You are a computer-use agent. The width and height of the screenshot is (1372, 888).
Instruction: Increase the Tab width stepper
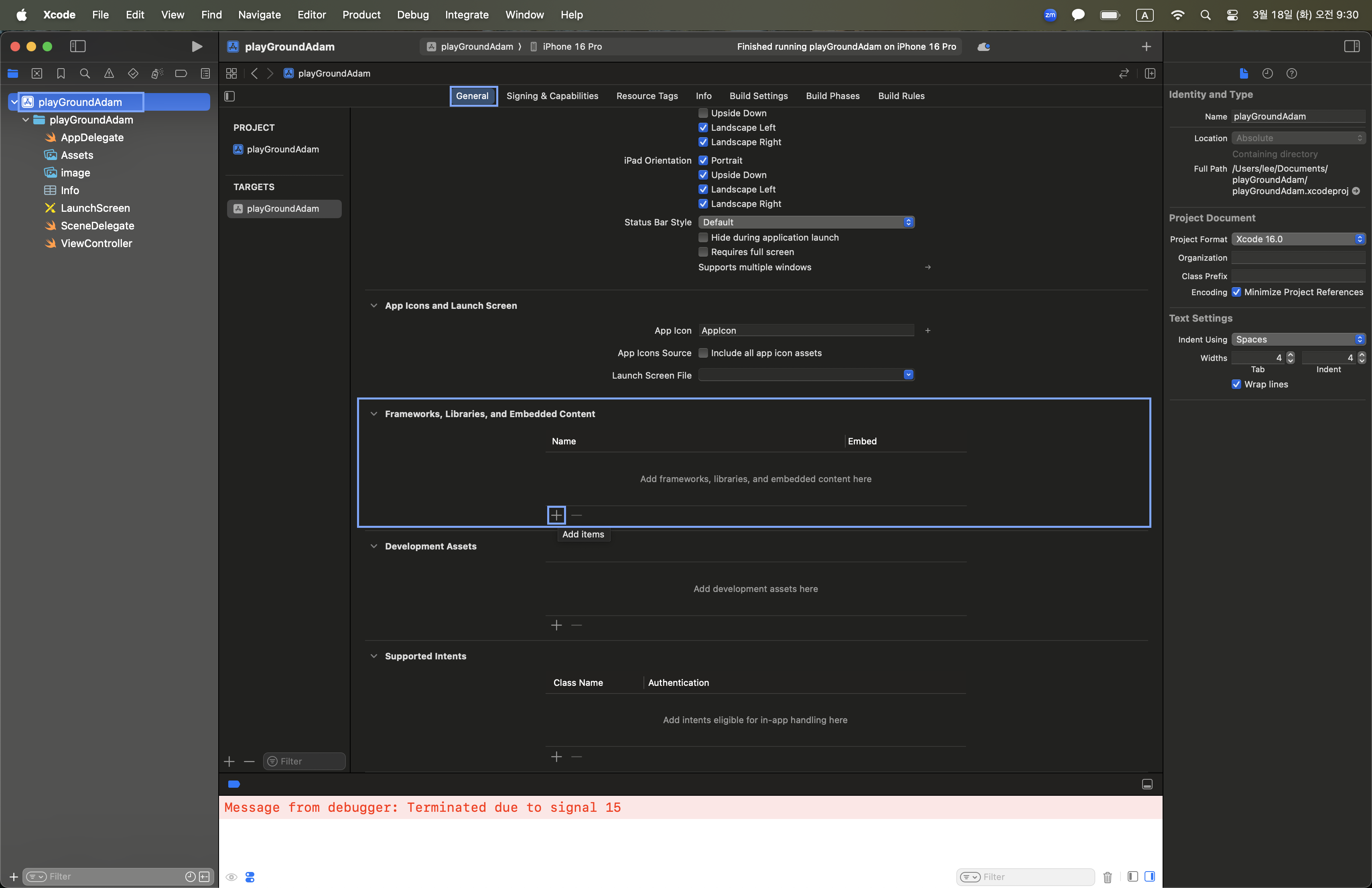tap(1290, 355)
